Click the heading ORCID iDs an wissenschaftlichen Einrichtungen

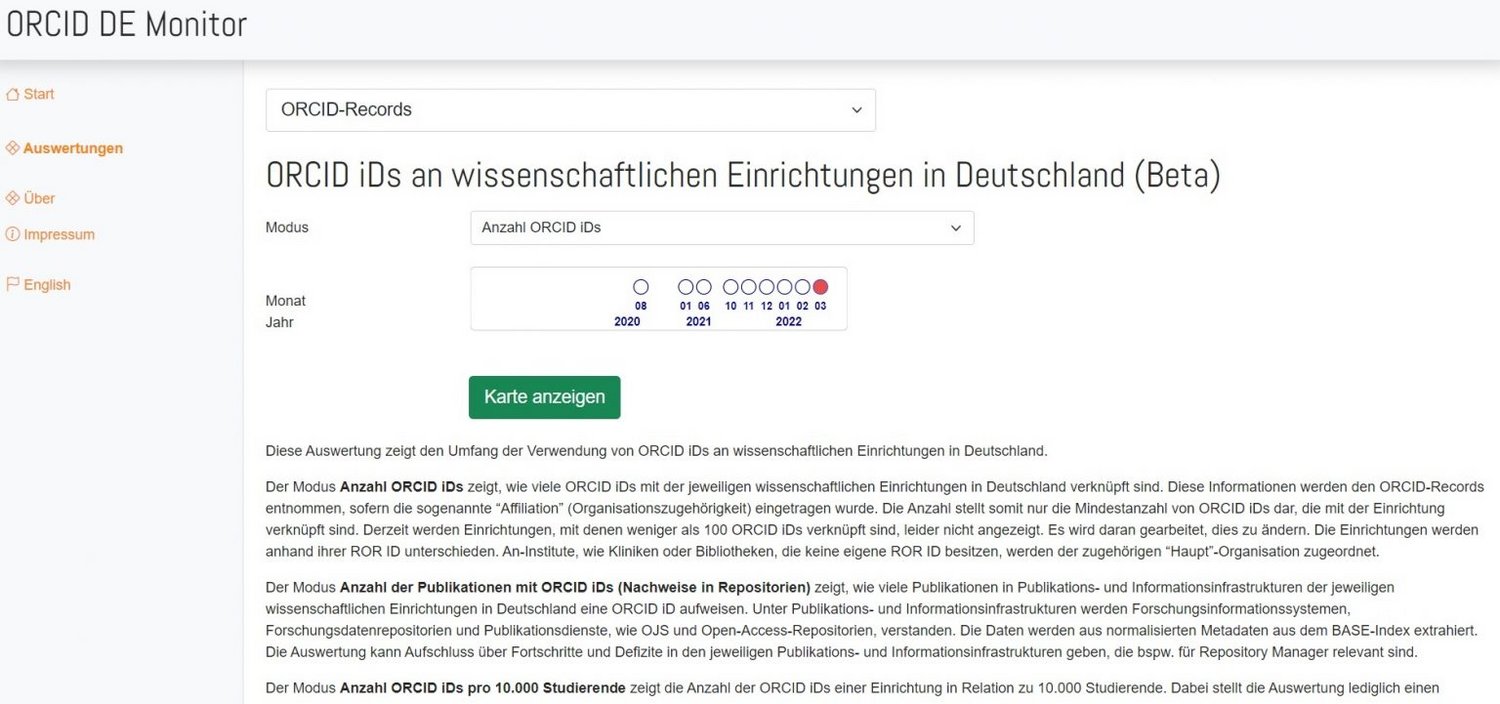[x=743, y=175]
